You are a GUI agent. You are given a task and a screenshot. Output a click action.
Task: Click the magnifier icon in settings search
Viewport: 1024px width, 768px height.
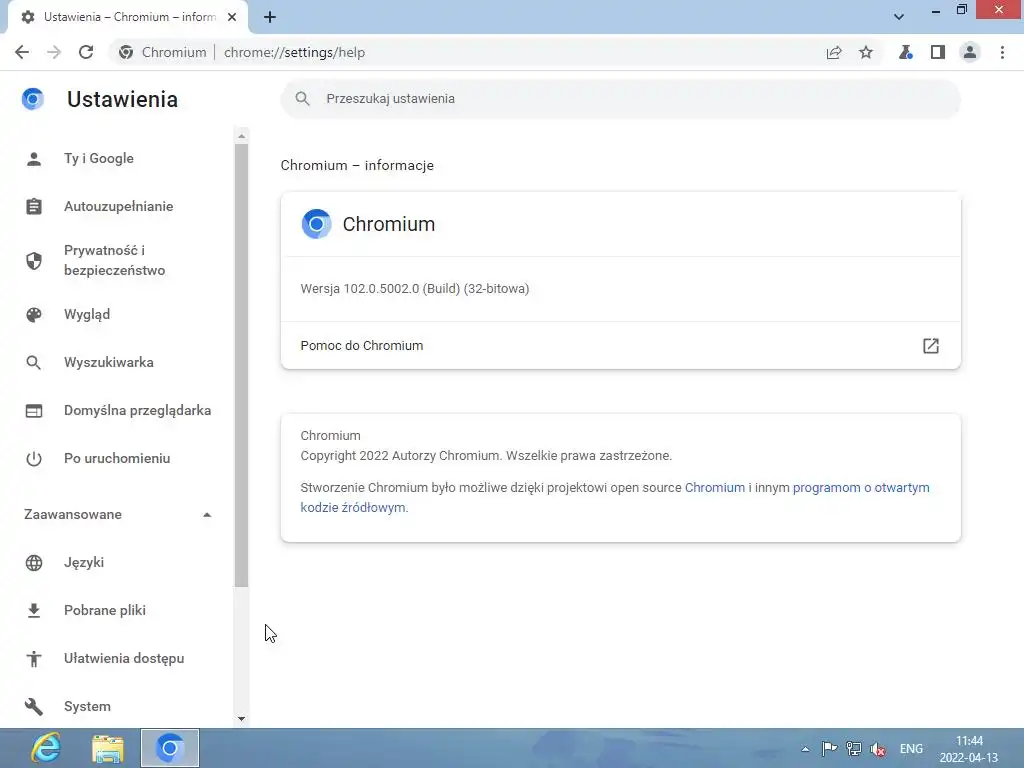(302, 99)
